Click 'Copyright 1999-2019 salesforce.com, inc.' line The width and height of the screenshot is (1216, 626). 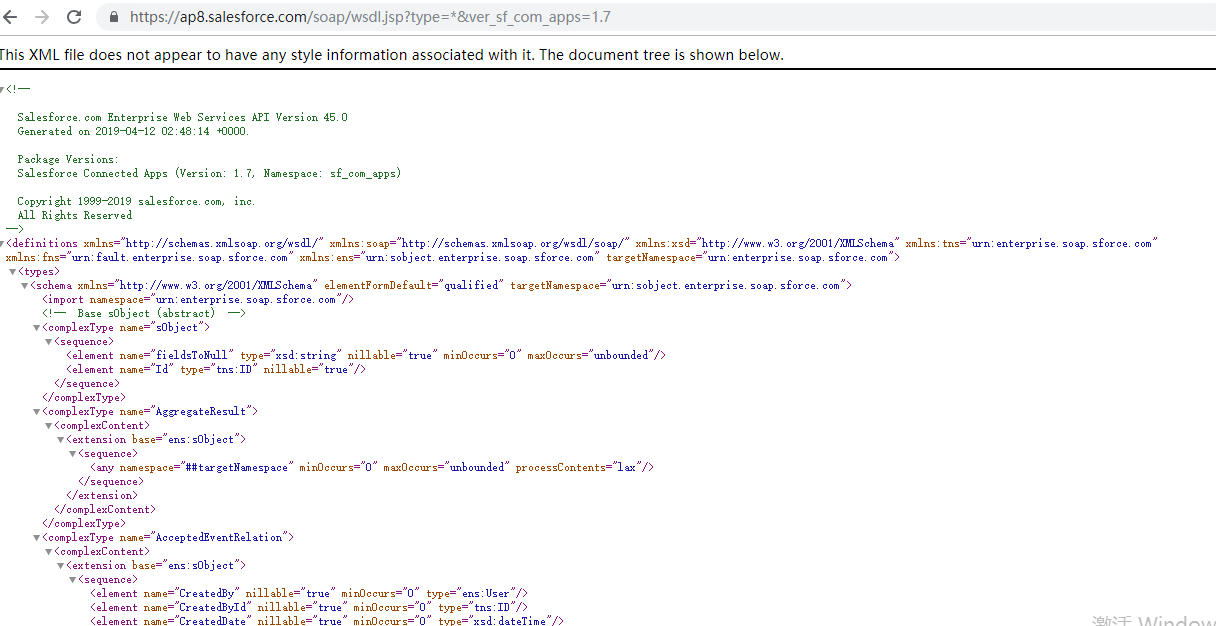(136, 201)
